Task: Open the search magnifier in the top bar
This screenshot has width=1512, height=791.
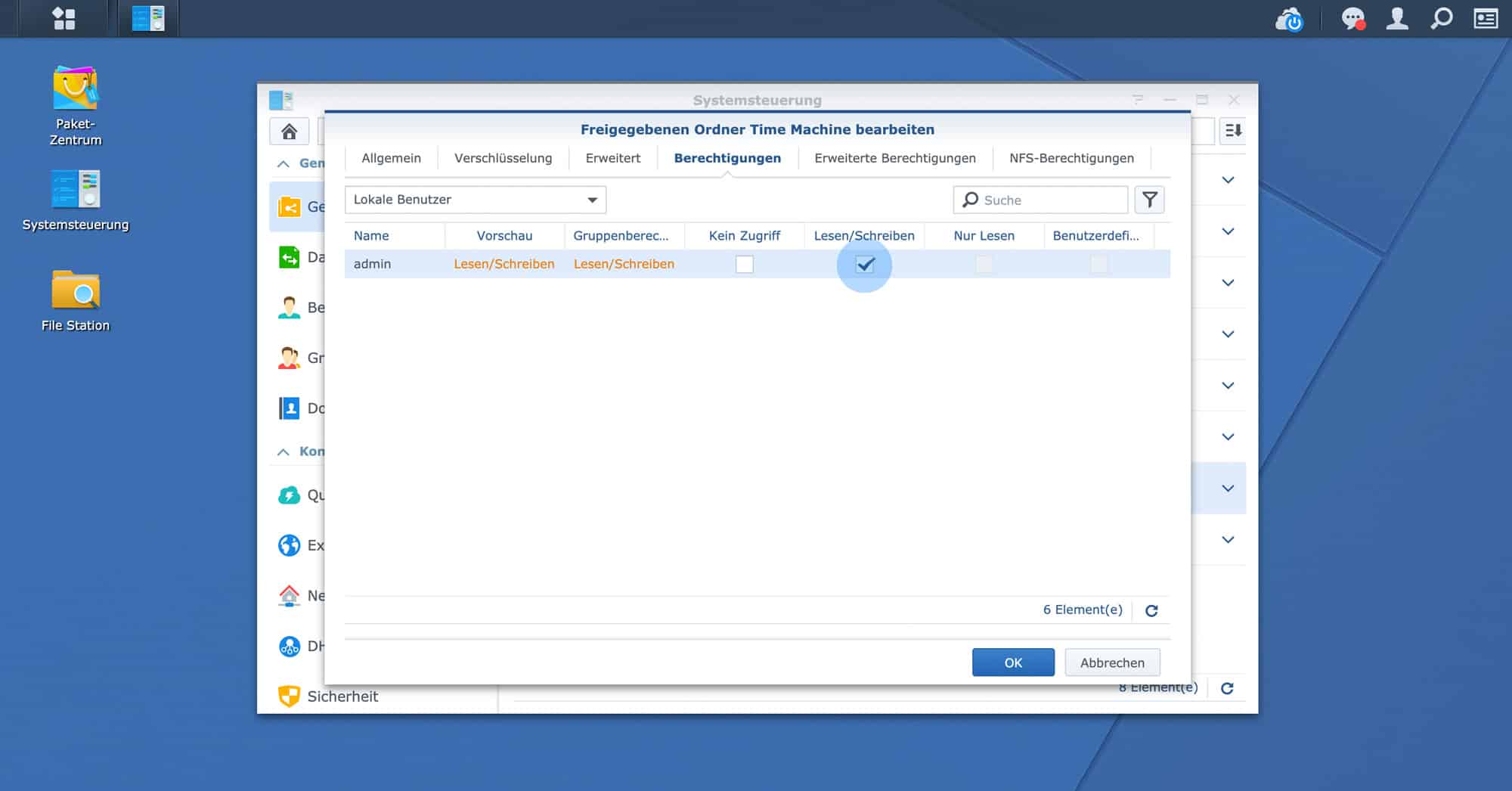Action: pos(1442,18)
